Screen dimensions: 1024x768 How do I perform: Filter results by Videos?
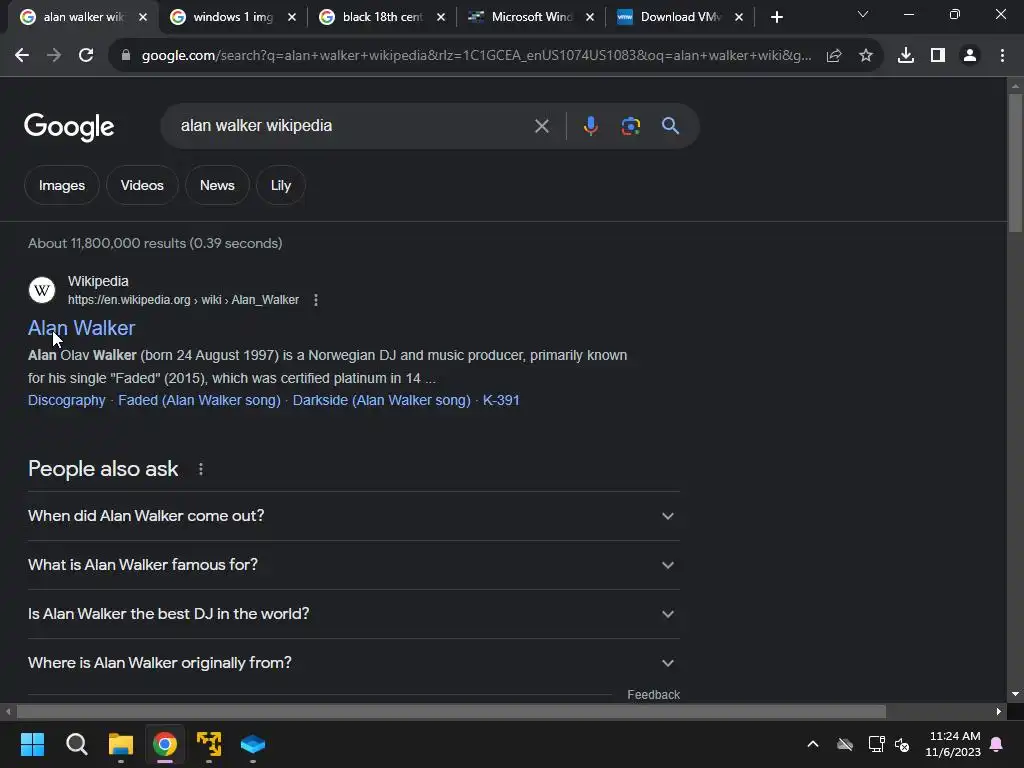coord(142,185)
